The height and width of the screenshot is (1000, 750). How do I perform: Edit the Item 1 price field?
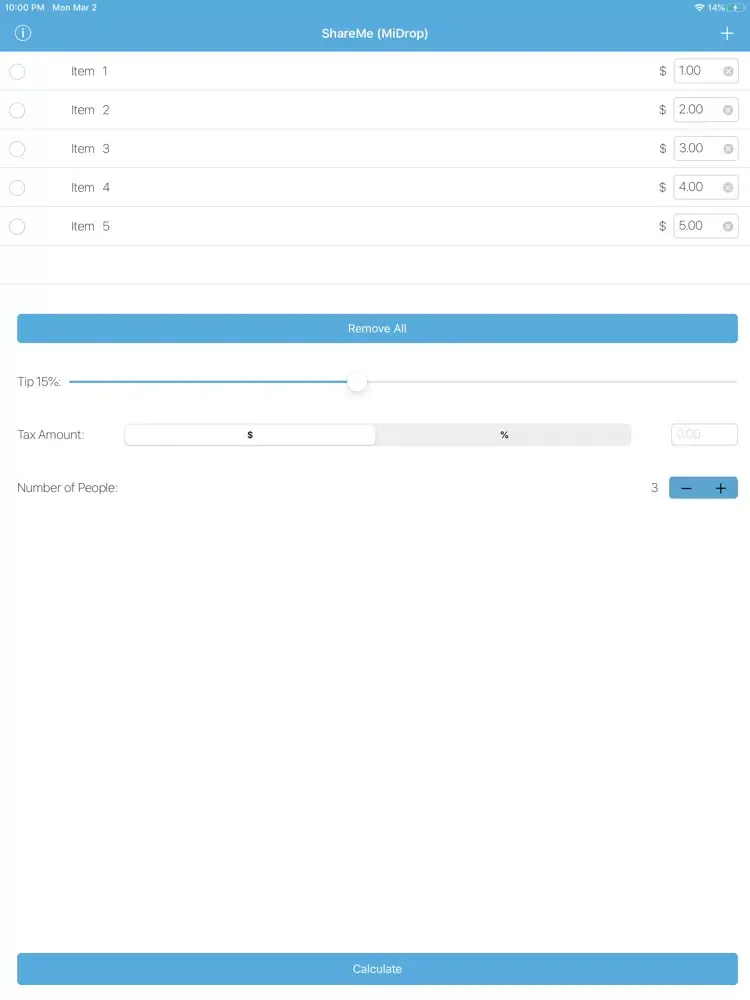[706, 71]
